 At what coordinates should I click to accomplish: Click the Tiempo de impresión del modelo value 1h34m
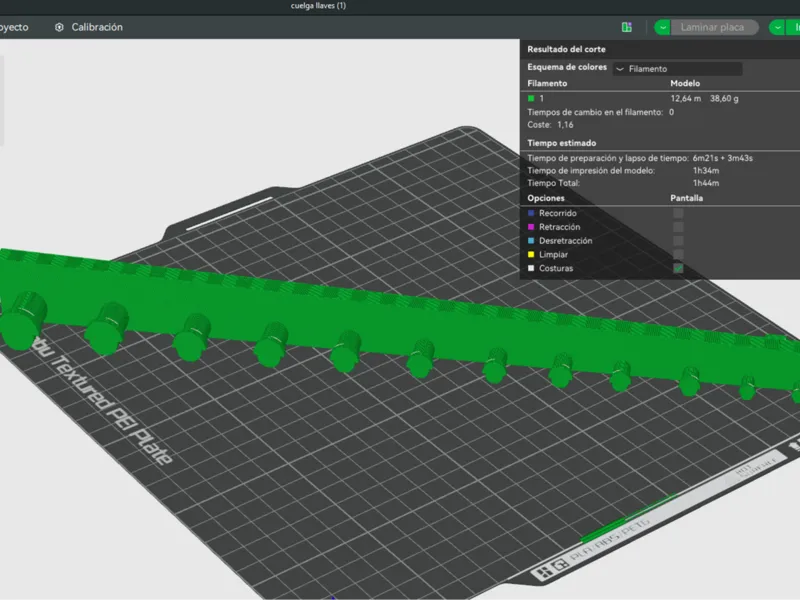click(x=706, y=170)
